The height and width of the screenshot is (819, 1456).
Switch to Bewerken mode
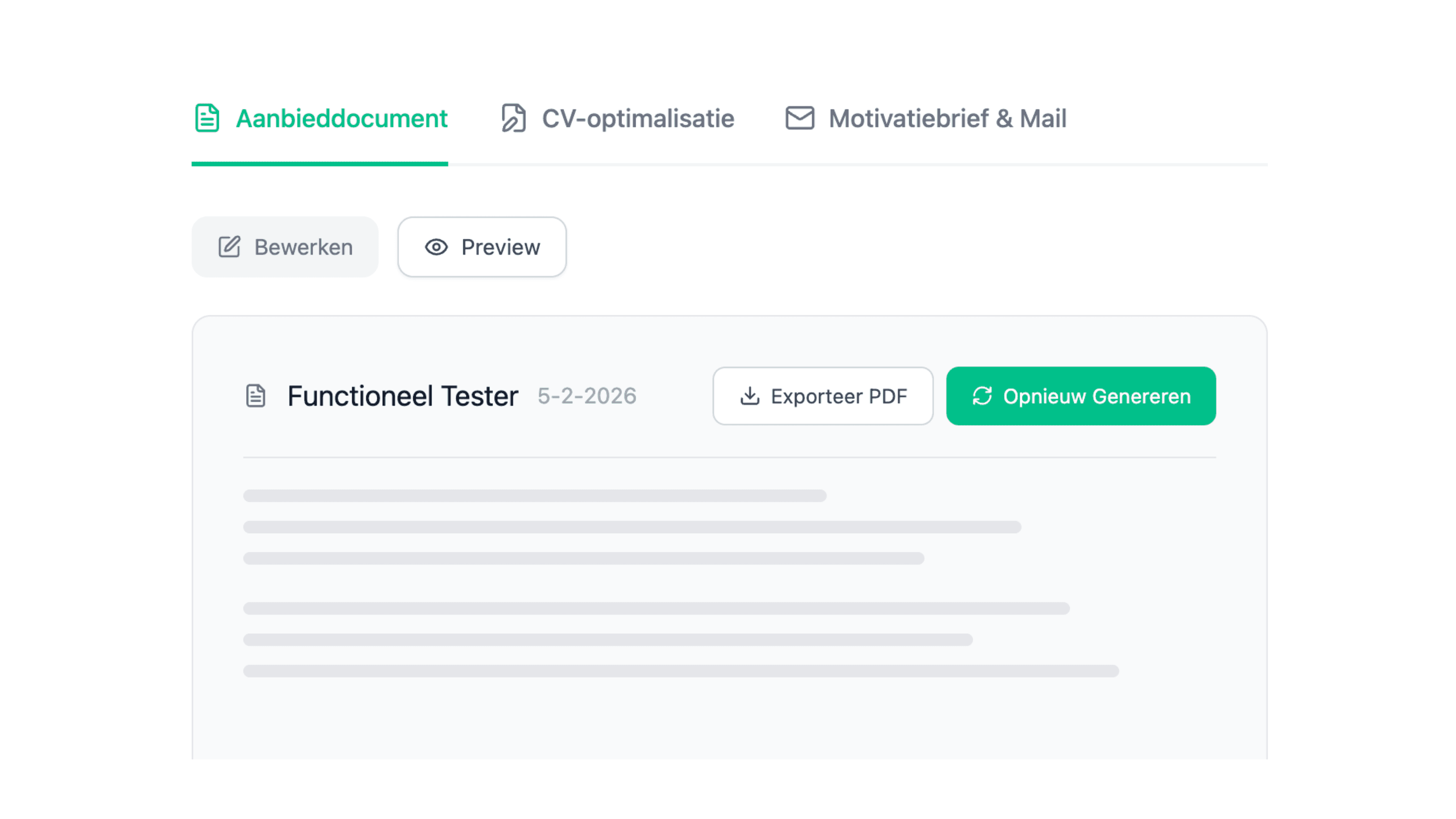(x=285, y=247)
